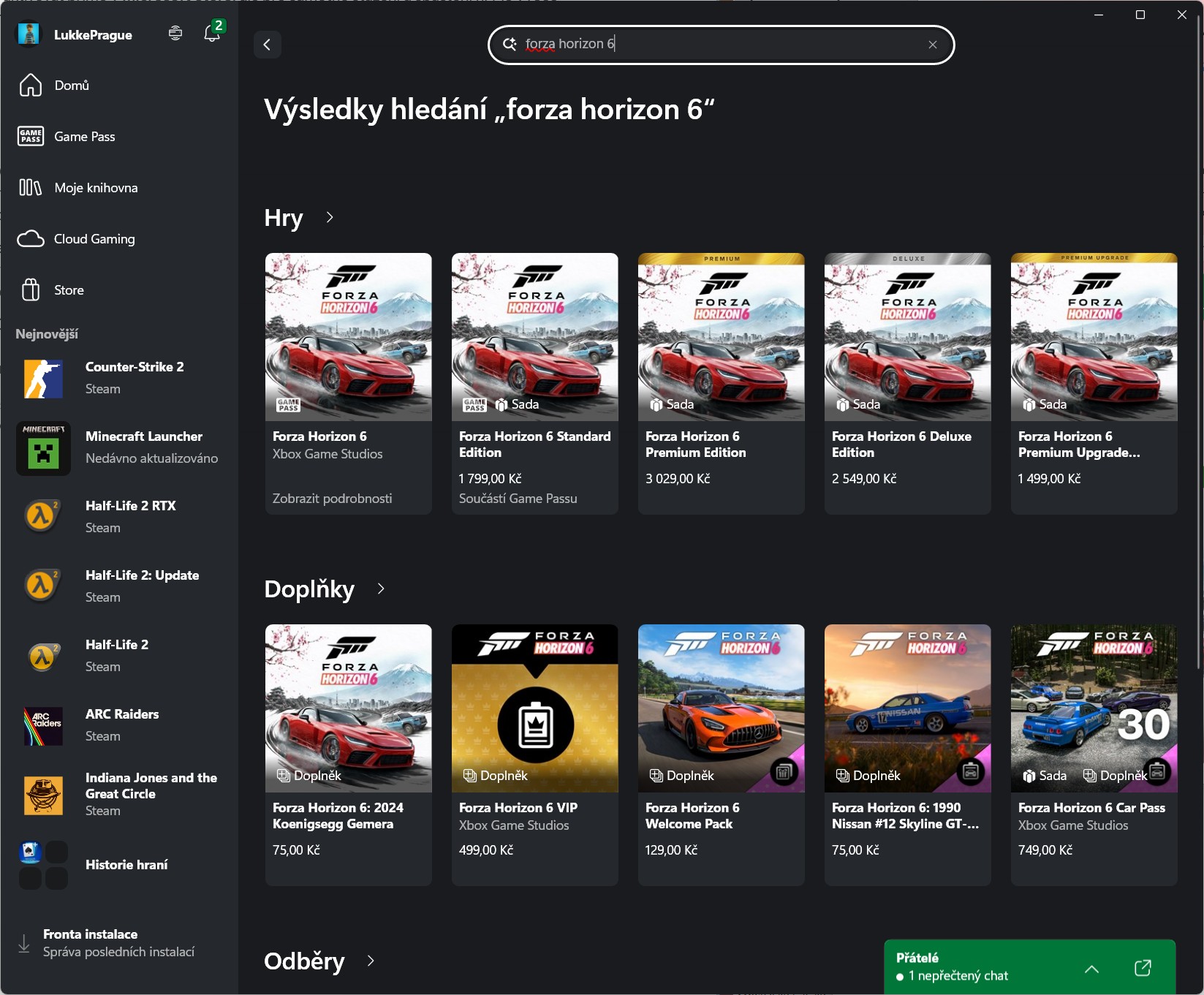This screenshot has width=1204, height=995.
Task: Click the Sada bundle icon on Premium Edition
Action: 656,404
